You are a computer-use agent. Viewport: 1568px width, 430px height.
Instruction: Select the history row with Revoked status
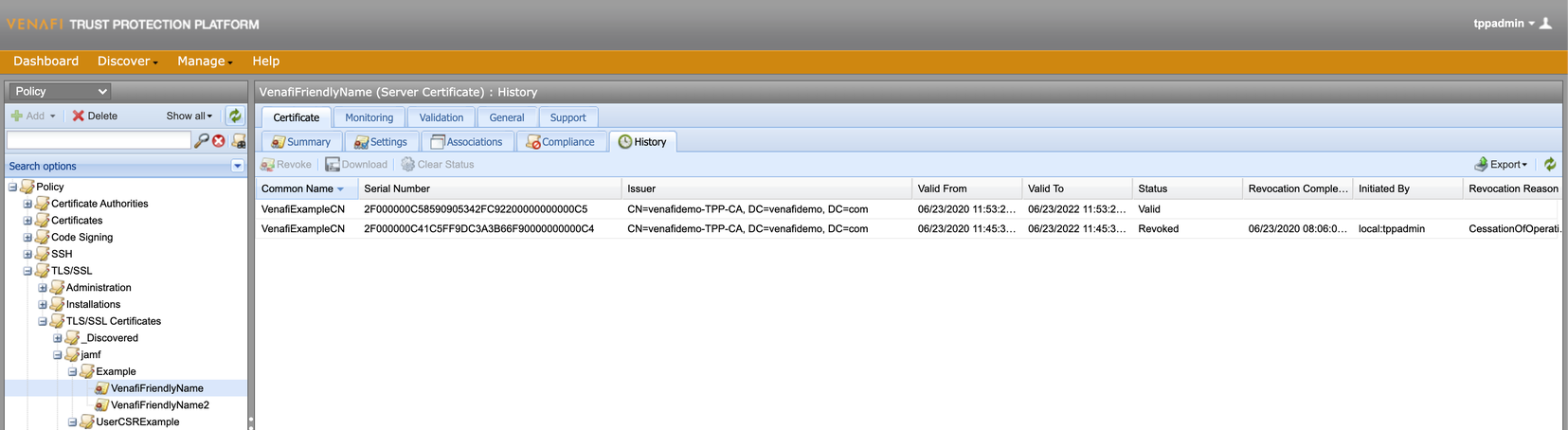pos(909,229)
